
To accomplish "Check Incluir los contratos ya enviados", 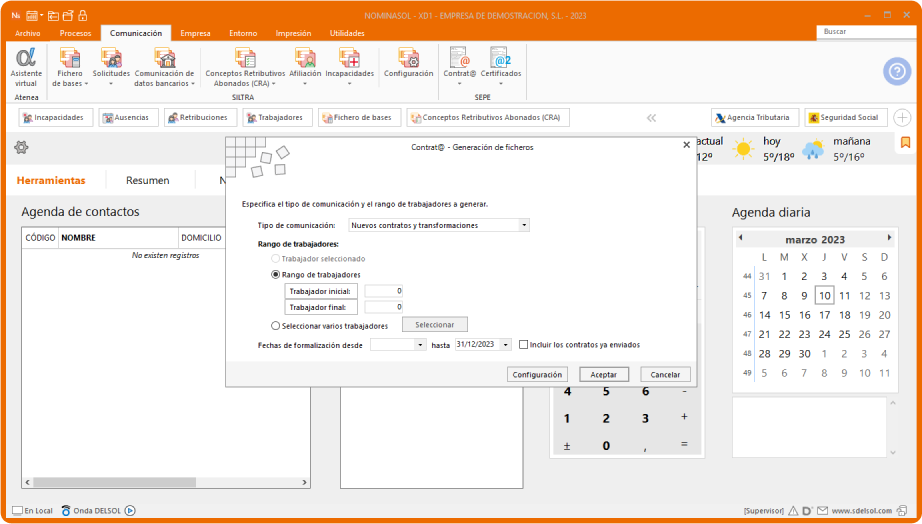I will point(523,345).
